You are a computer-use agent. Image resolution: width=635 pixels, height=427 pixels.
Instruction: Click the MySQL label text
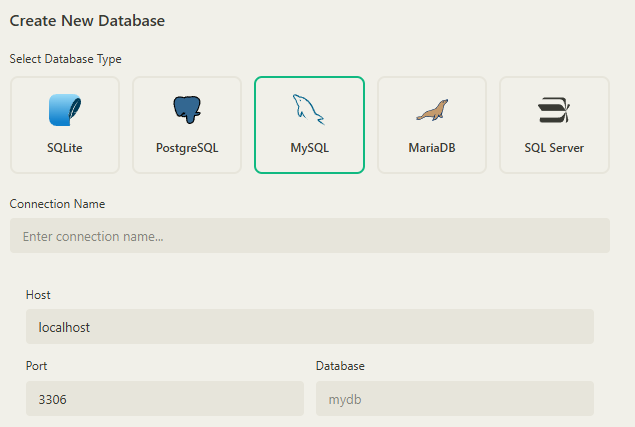[309, 148]
